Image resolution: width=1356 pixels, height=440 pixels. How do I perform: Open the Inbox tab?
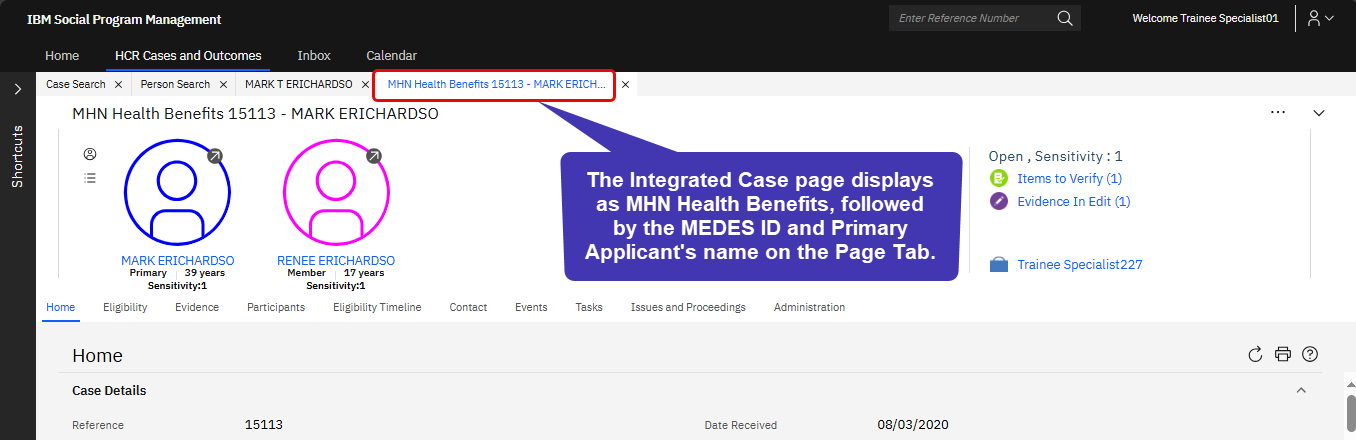pyautogui.click(x=314, y=56)
